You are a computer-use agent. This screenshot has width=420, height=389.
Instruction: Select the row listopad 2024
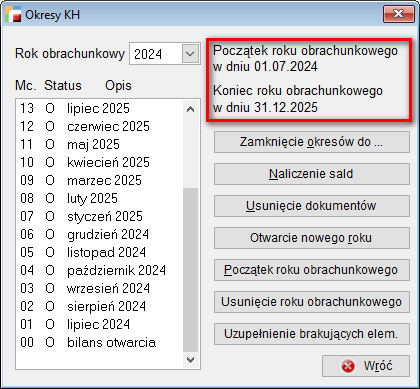[x=100, y=252]
